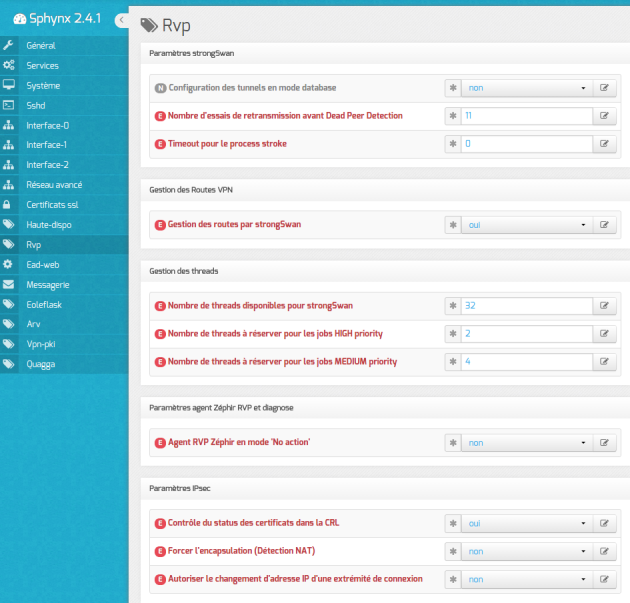Click the monitor icon beside Système
Viewport: 630px width, 603px height.
tap(8, 85)
